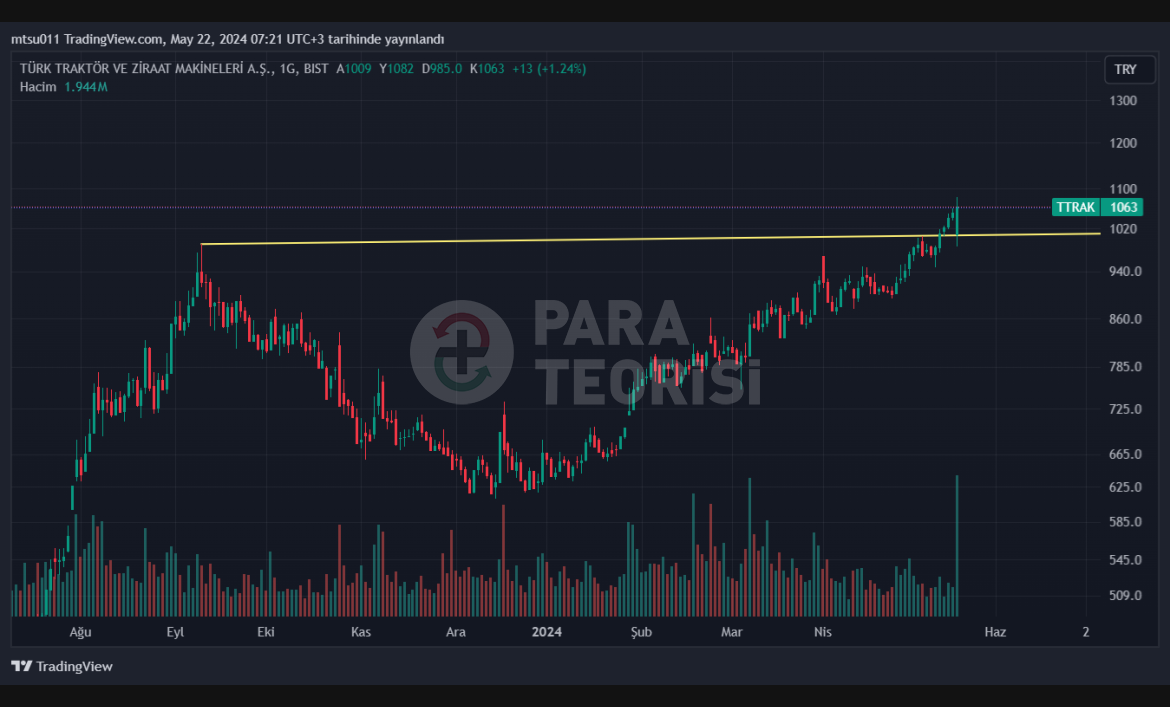This screenshot has width=1170, height=707.
Task: Click the Eki month label on time axis
Action: tap(266, 632)
